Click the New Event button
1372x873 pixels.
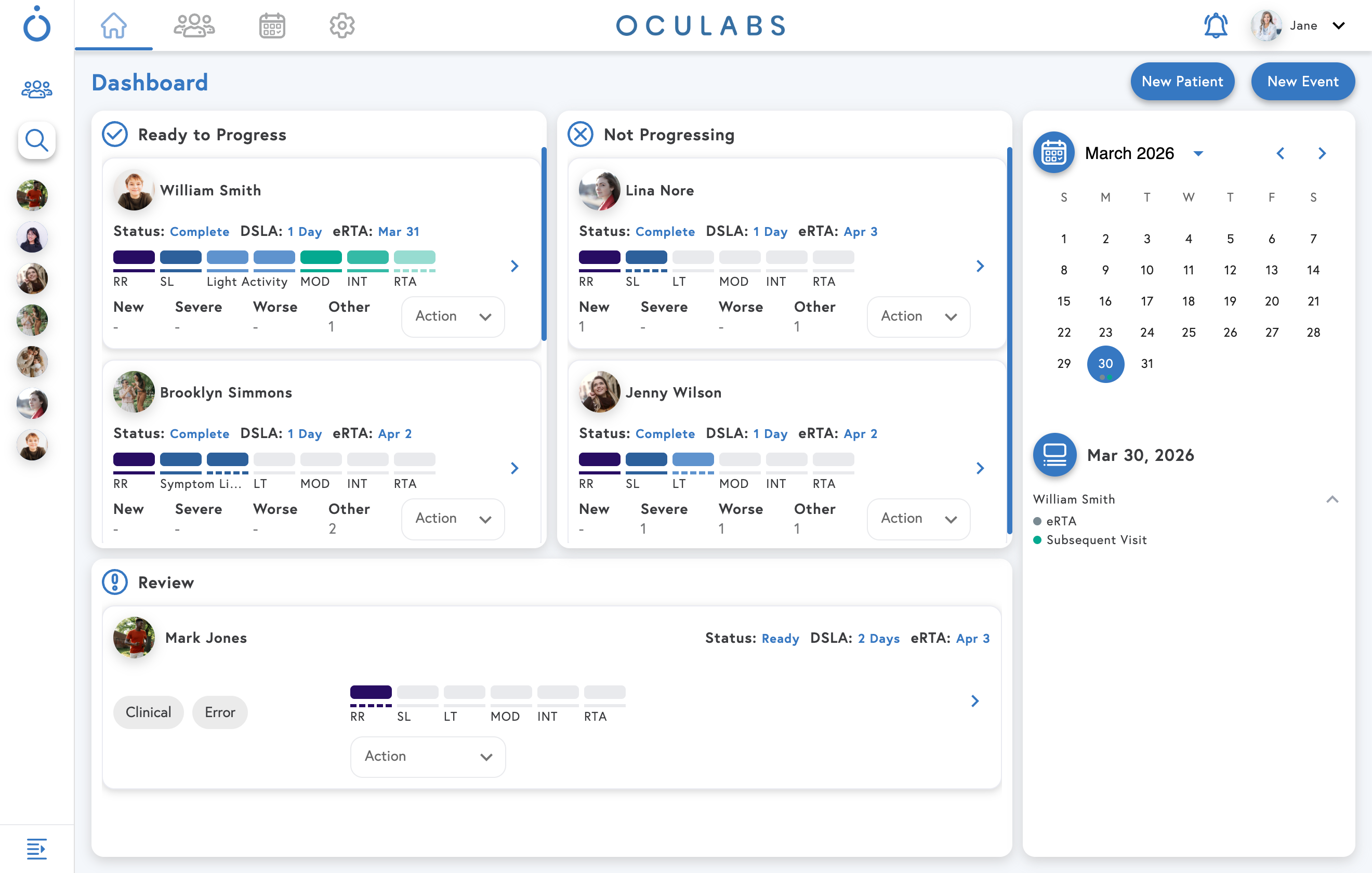[x=1302, y=82]
